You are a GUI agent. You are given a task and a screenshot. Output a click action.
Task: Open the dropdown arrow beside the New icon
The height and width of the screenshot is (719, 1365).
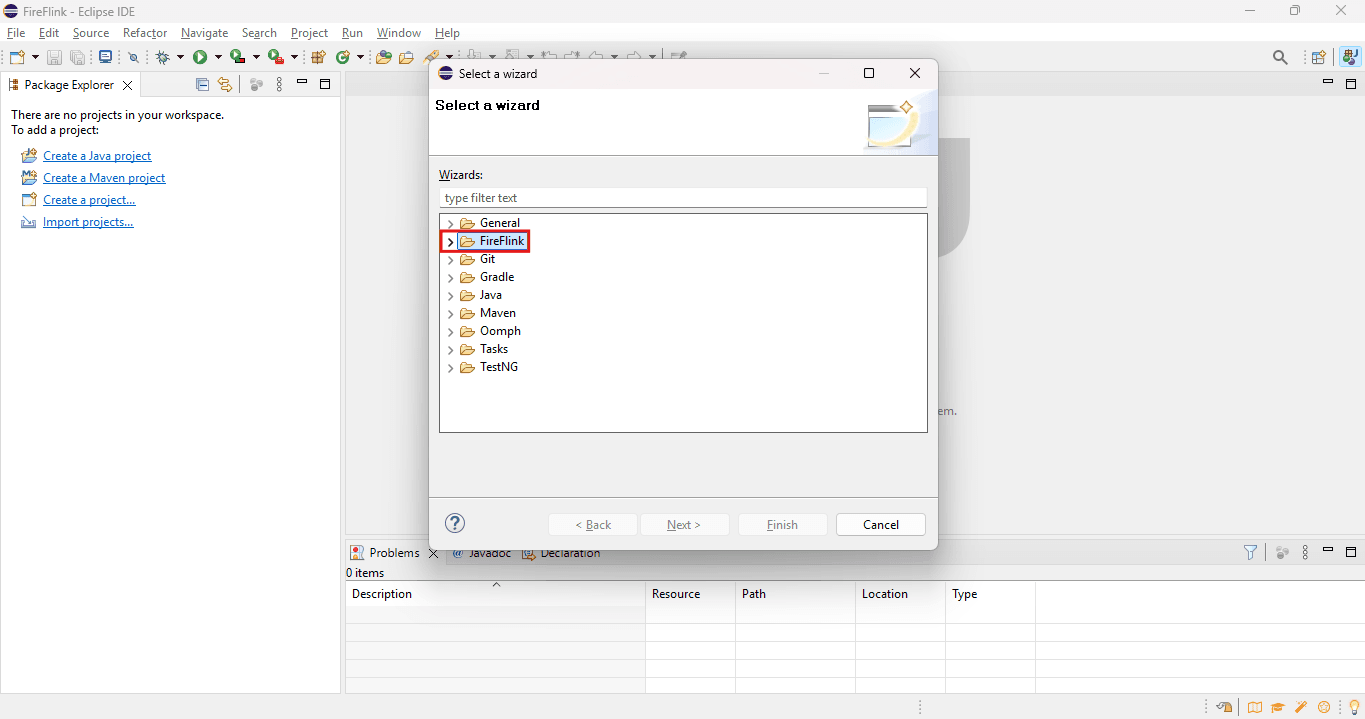[x=35, y=58]
